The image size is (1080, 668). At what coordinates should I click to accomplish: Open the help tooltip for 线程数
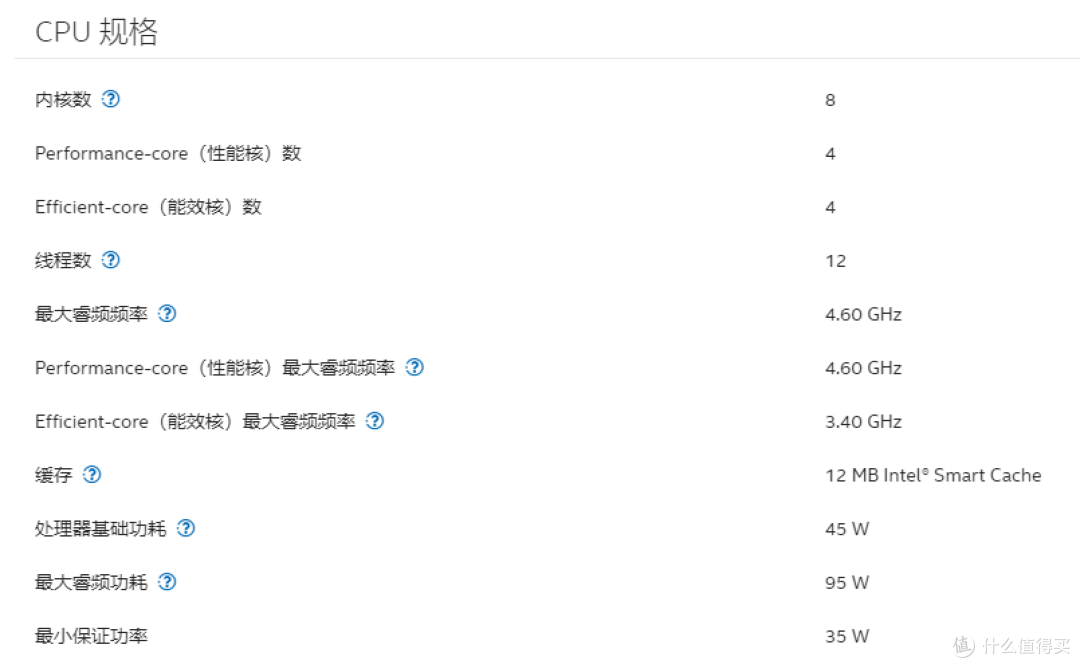(x=111, y=260)
